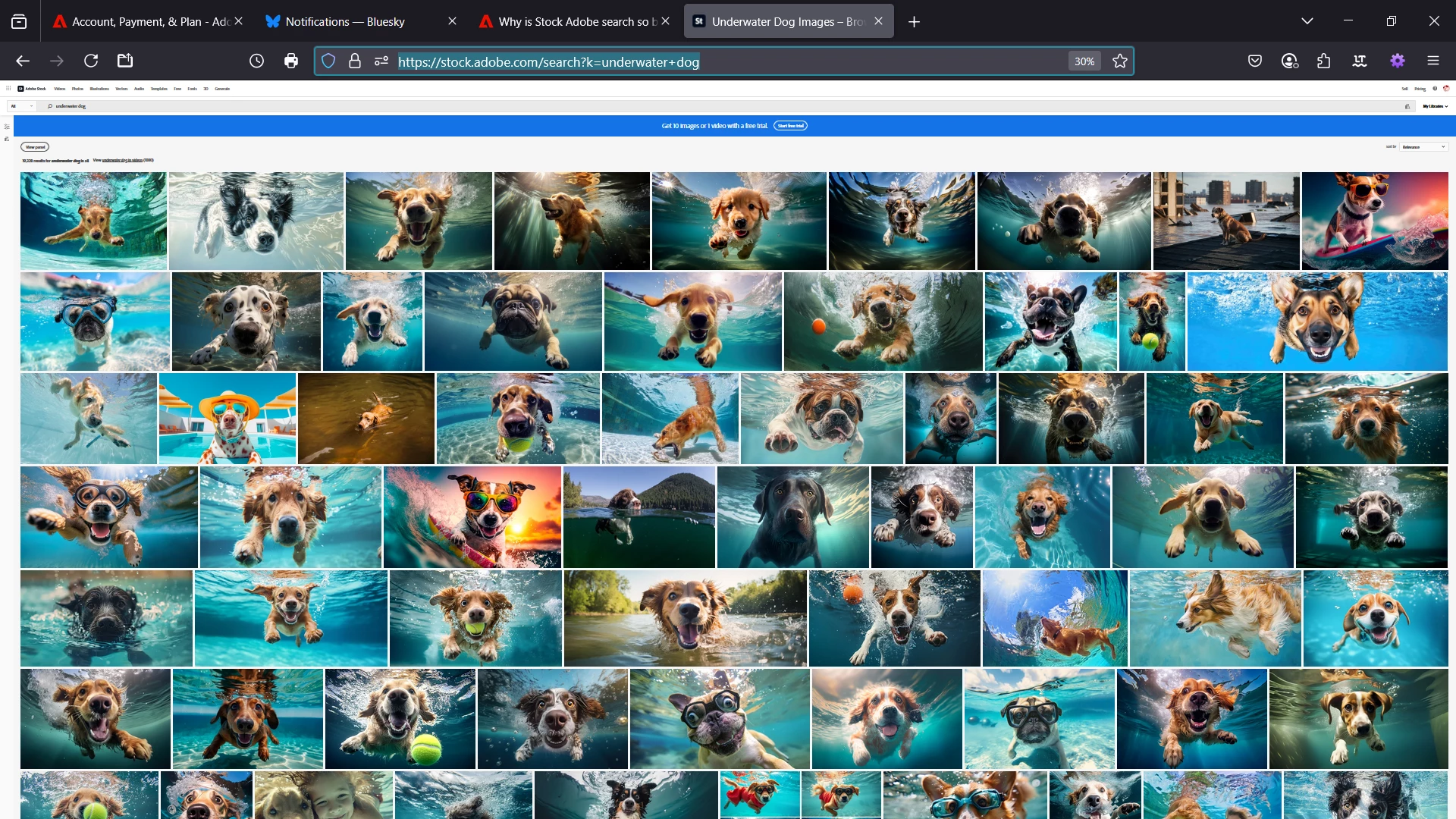This screenshot has height=819, width=1456.
Task: Expand the My Libraries dropdown
Action: tap(1436, 106)
